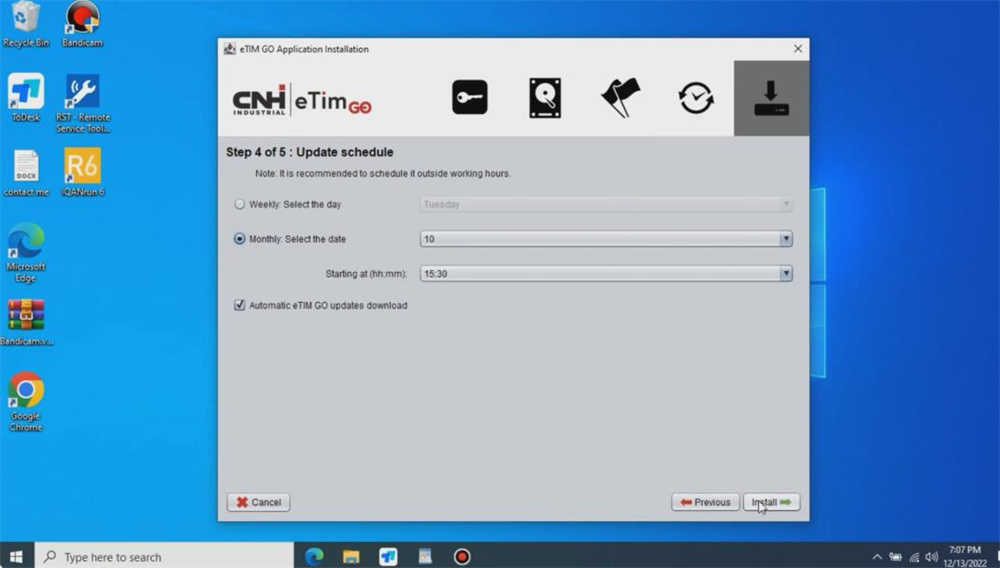Click the Cancel button
This screenshot has width=1000, height=568.
(x=258, y=502)
